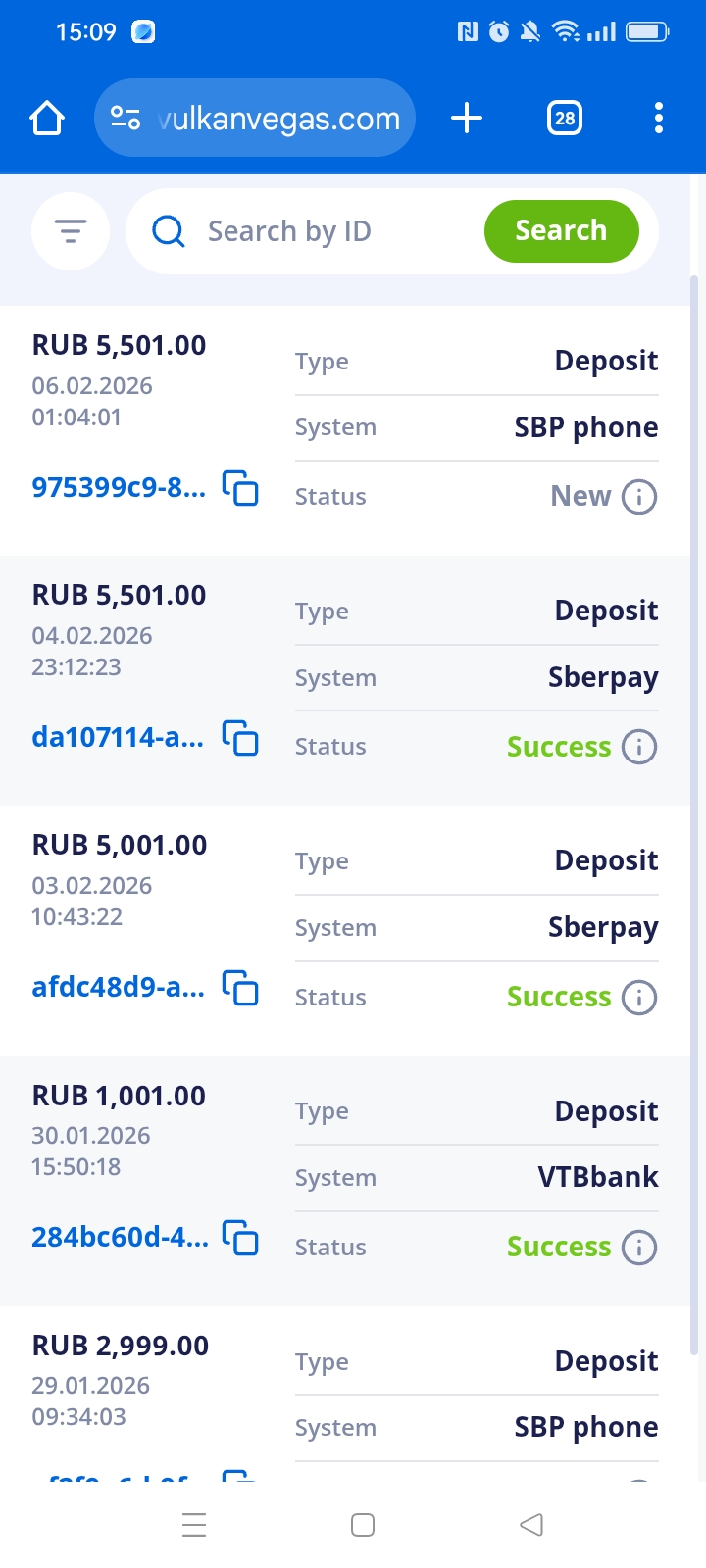Open the browser three-dot menu
The height and width of the screenshot is (1568, 706).
click(x=659, y=119)
